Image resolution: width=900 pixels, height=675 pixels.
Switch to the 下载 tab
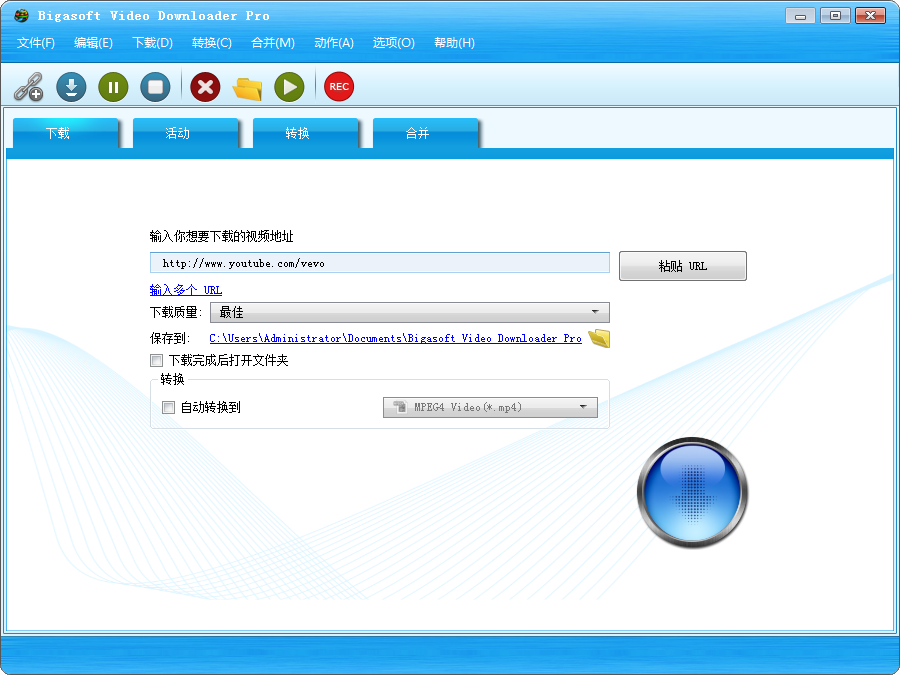[x=65, y=133]
